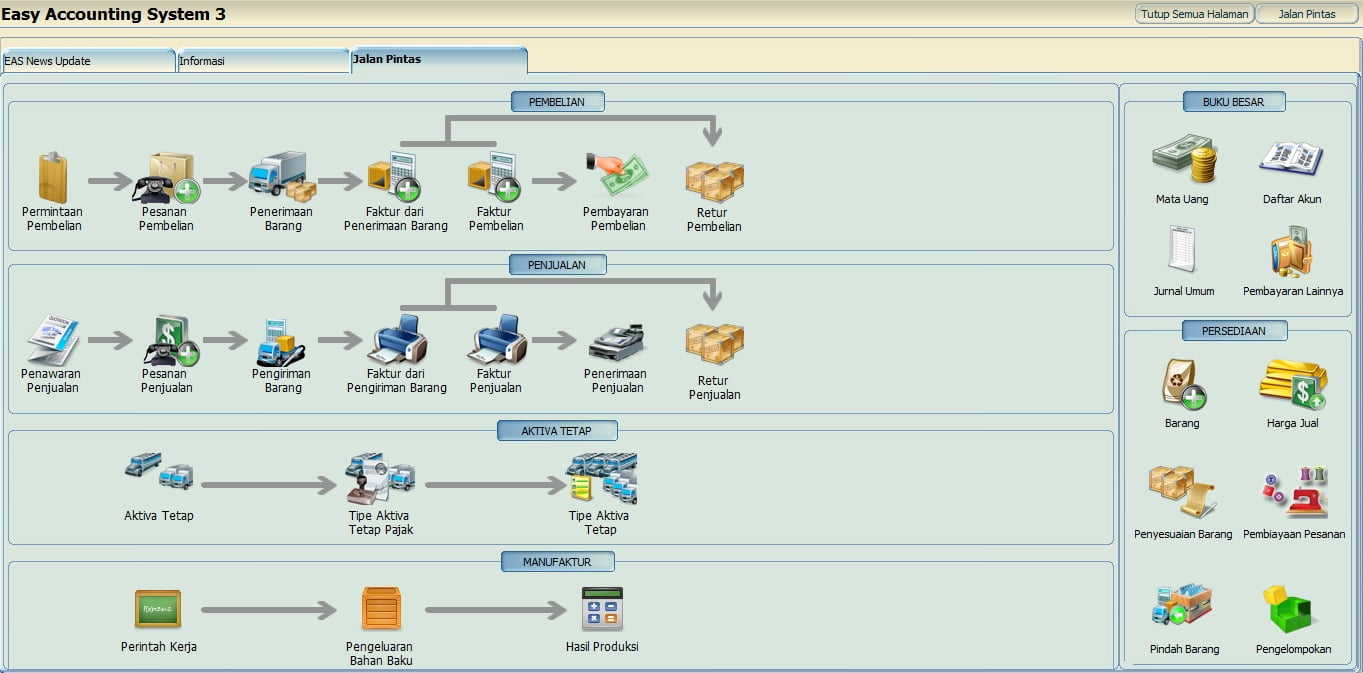Open the Perintah Kerja chalkboard icon
1363x673 pixels.
158,608
